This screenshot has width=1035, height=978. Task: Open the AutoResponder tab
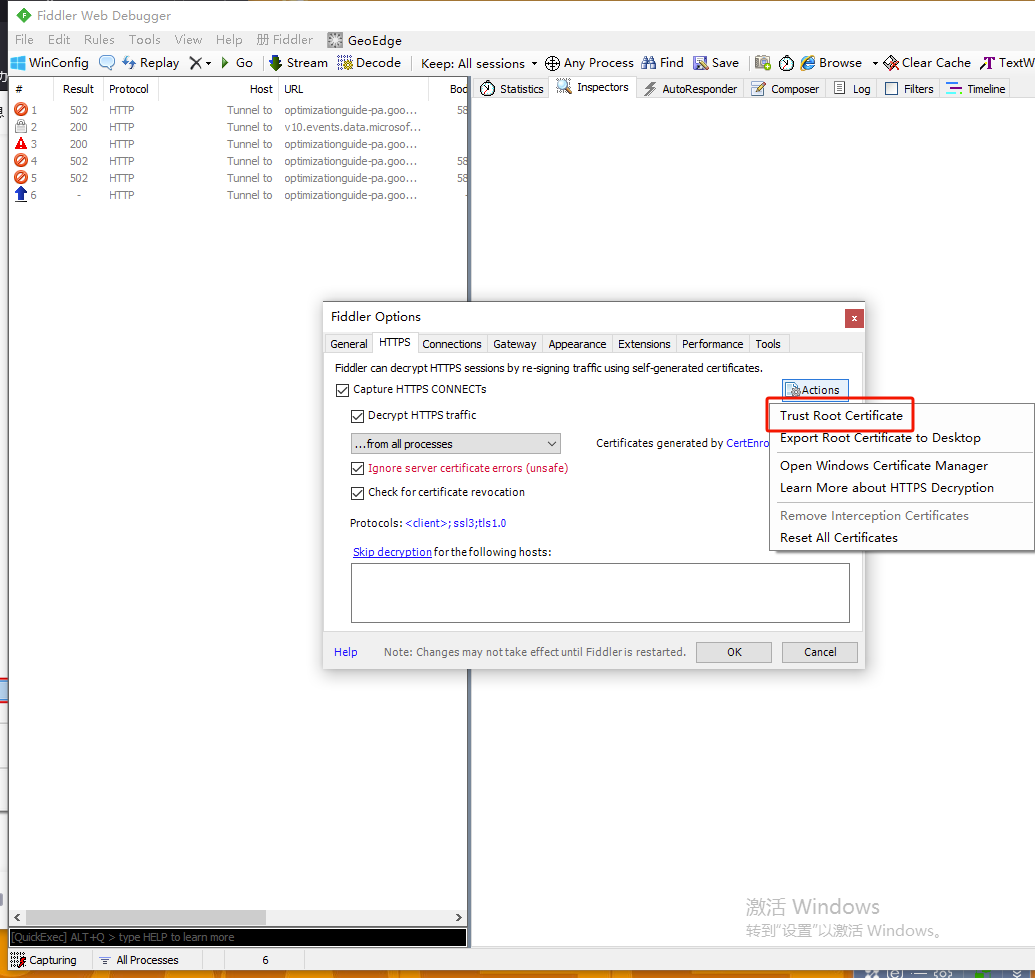pos(690,88)
